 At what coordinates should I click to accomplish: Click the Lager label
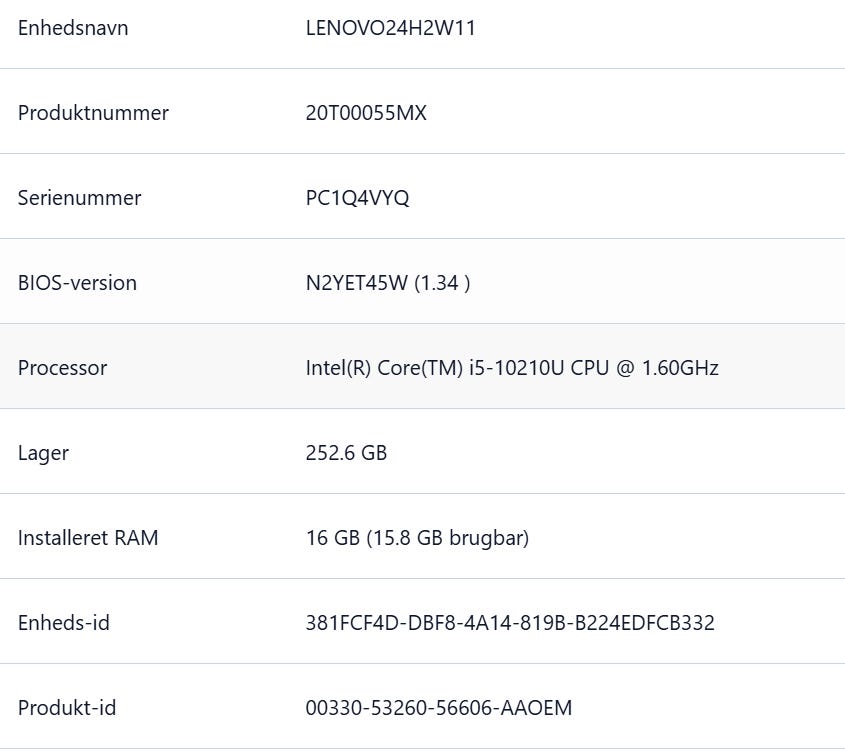[43, 453]
